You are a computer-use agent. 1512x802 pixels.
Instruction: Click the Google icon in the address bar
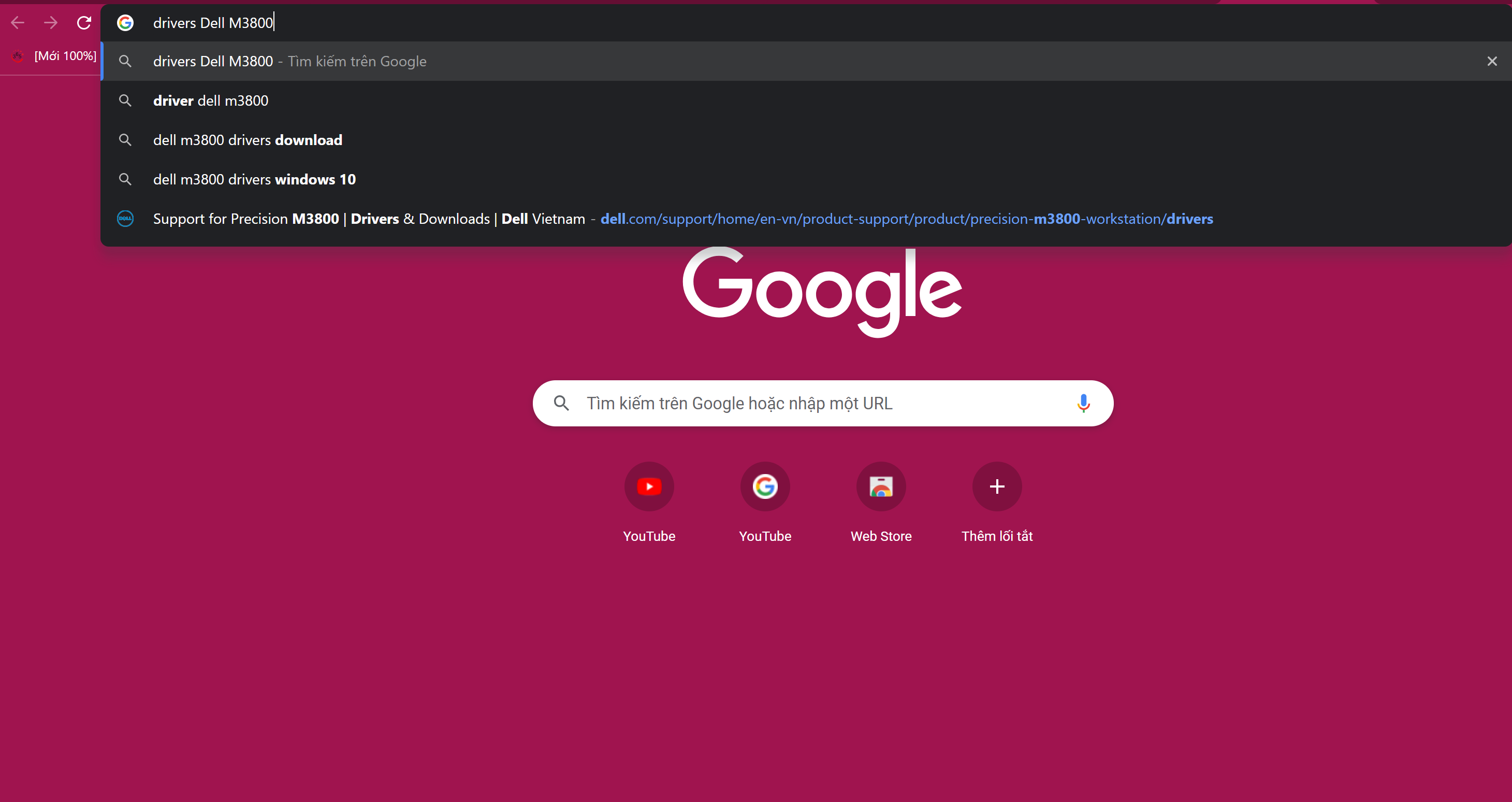pyautogui.click(x=125, y=23)
